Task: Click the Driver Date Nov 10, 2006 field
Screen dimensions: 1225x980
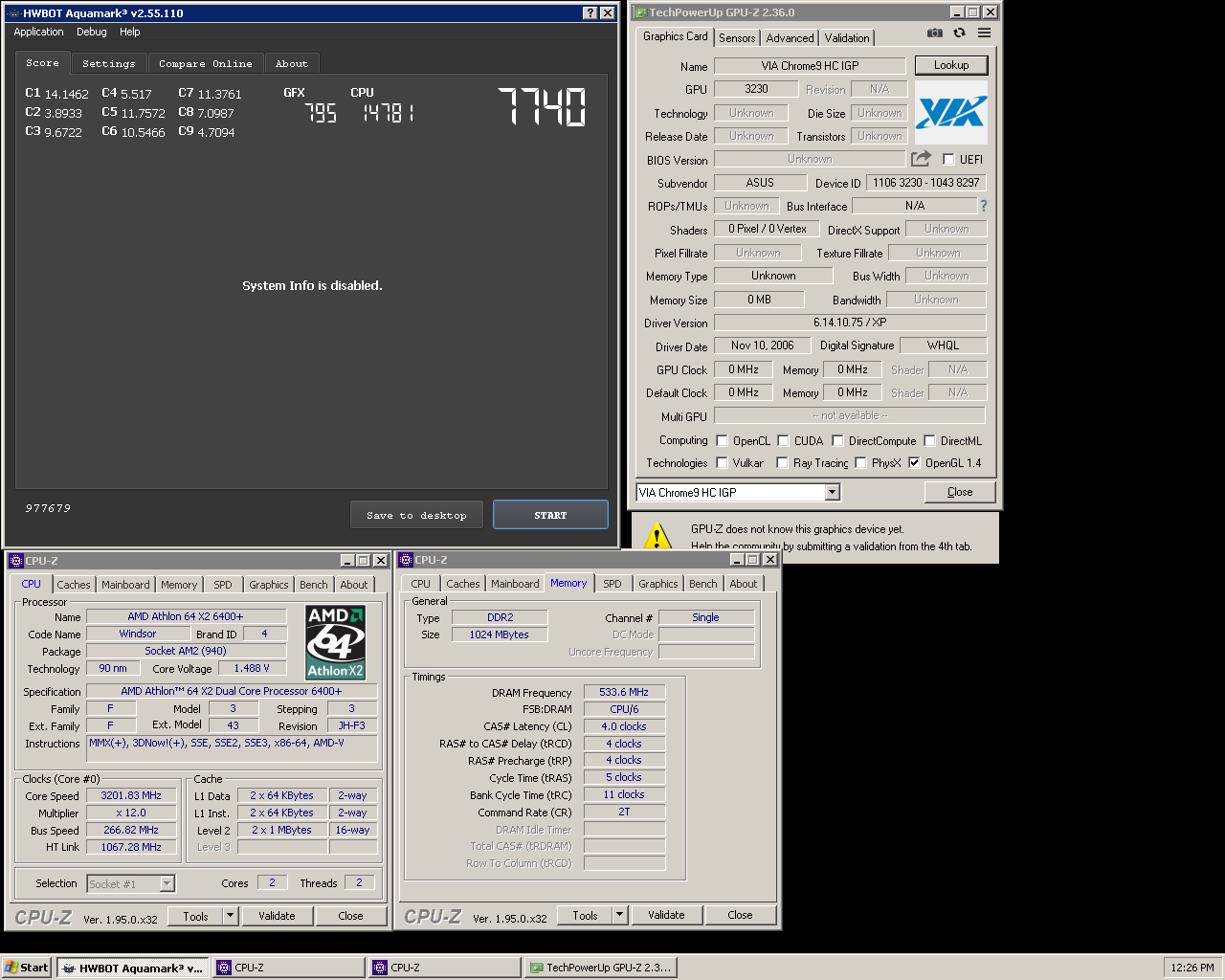Action: (763, 345)
